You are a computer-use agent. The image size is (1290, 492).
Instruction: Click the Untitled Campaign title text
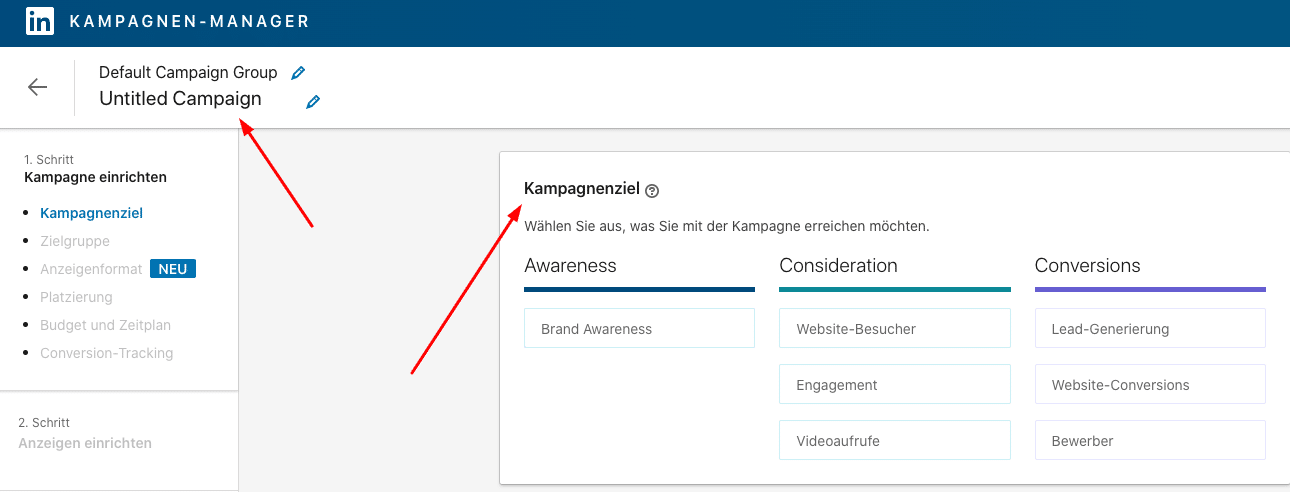coord(180,99)
